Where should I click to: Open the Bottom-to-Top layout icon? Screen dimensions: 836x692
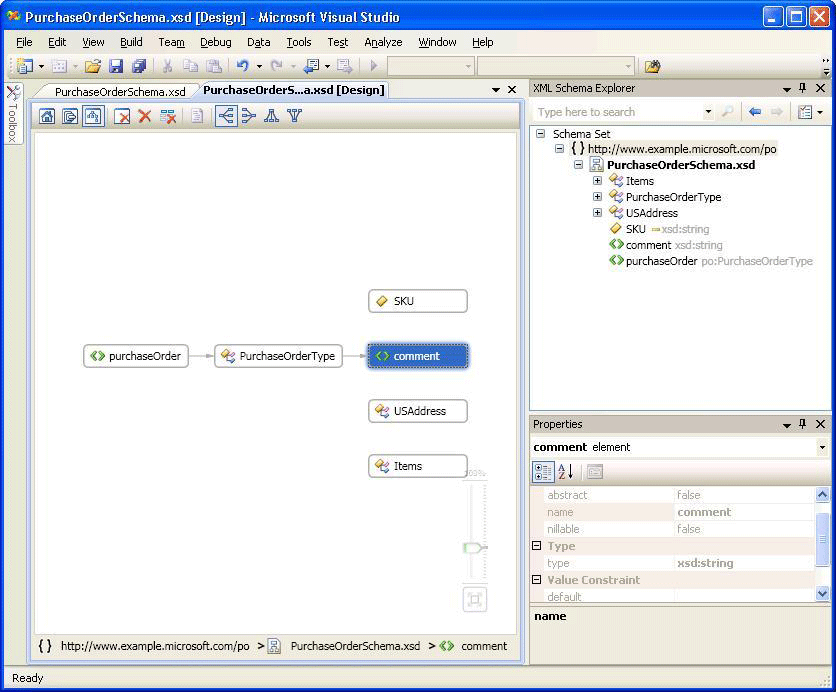[294, 116]
